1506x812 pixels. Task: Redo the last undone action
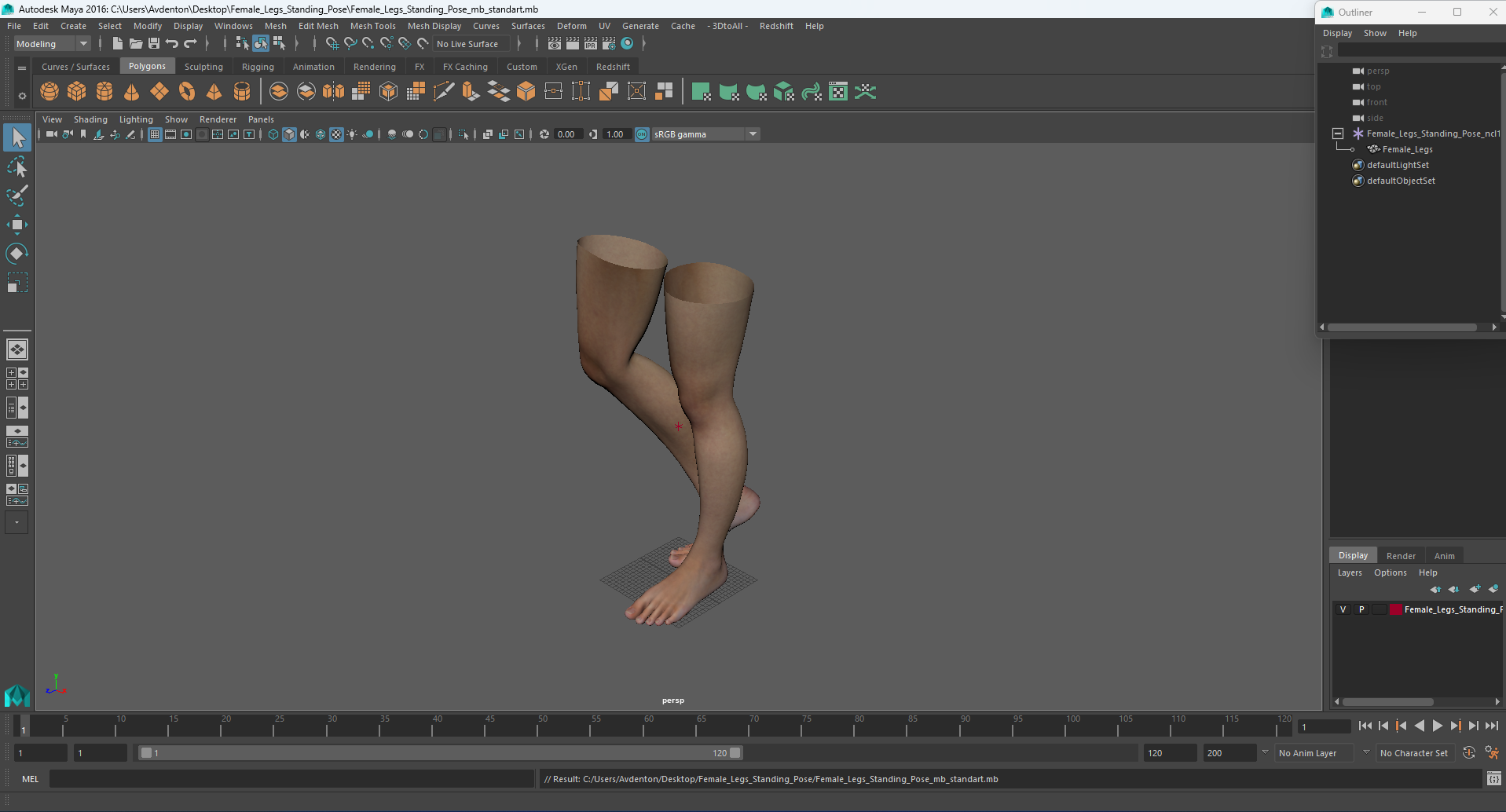[x=190, y=44]
